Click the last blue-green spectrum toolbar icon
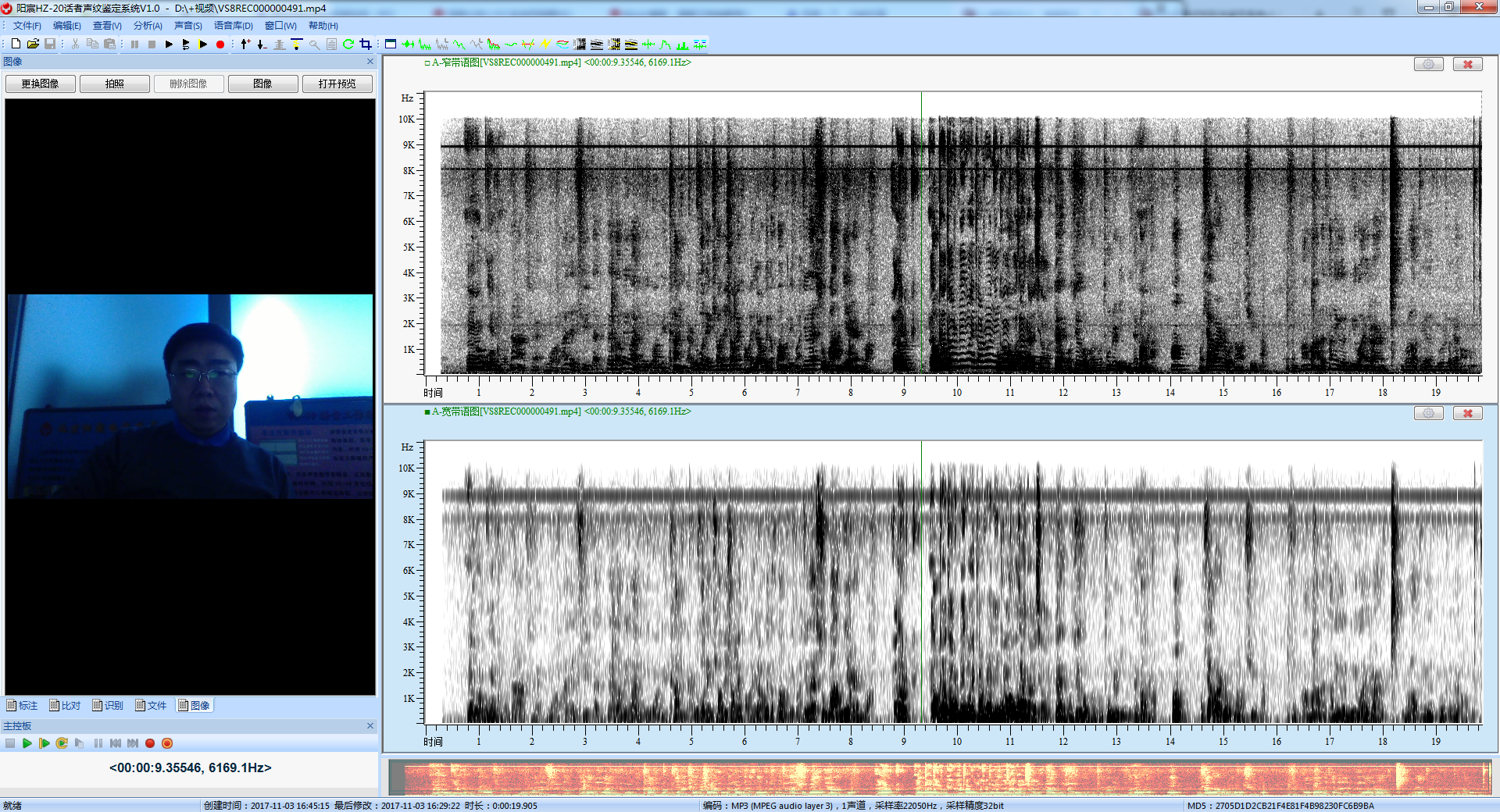The height and width of the screenshot is (812, 1500). click(700, 45)
